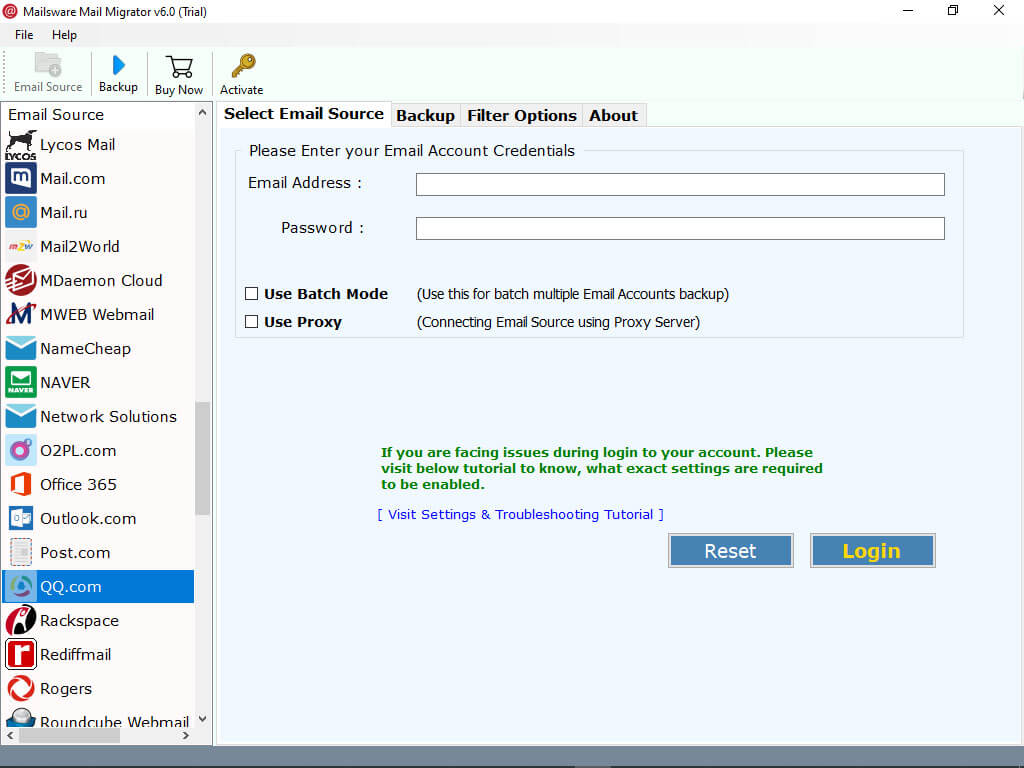1024x768 pixels.
Task: Open the About tab
Action: (613, 114)
